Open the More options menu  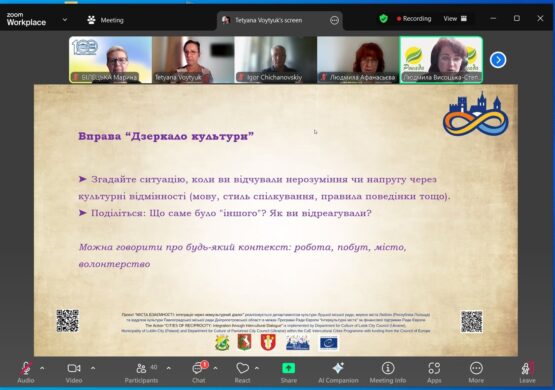tap(476, 372)
